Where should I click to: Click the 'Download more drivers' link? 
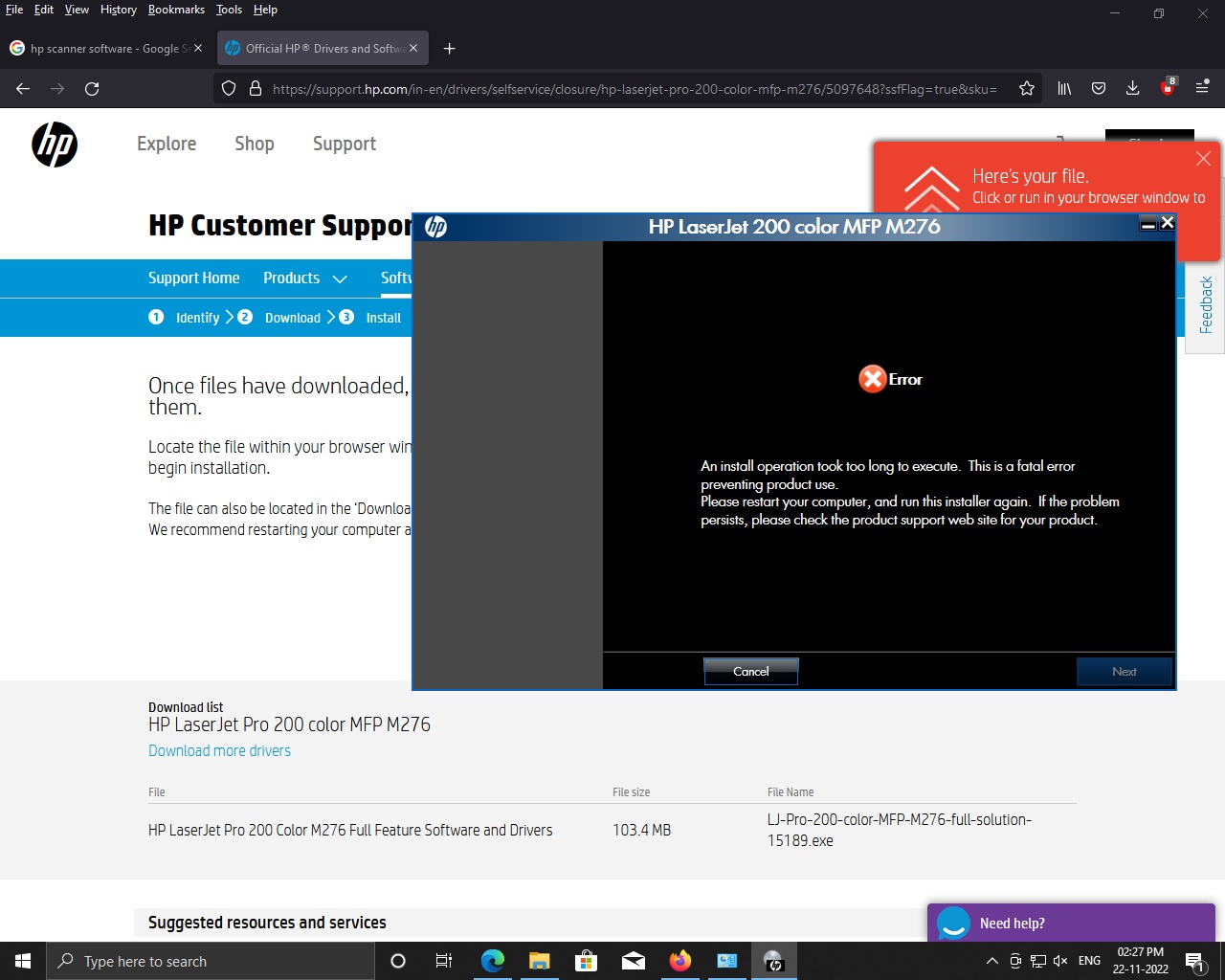tap(219, 751)
